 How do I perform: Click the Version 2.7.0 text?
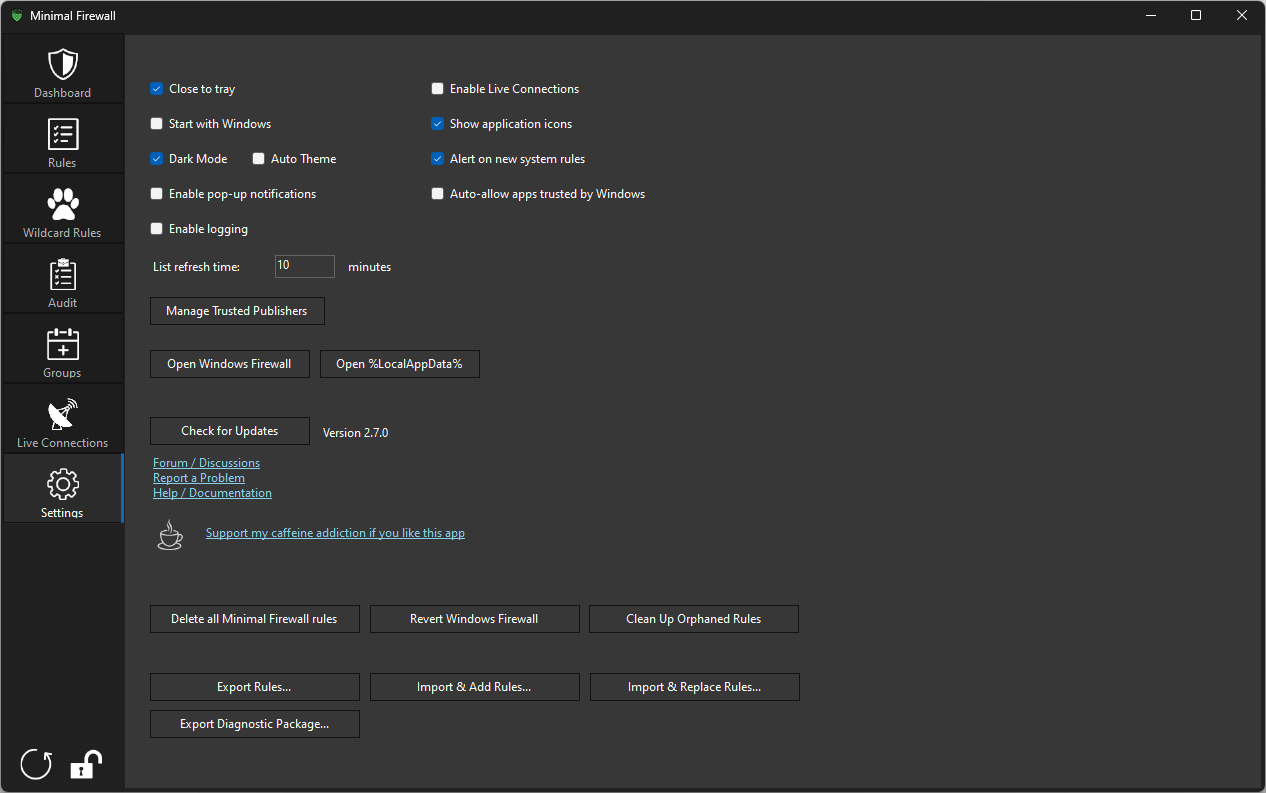[x=355, y=433]
